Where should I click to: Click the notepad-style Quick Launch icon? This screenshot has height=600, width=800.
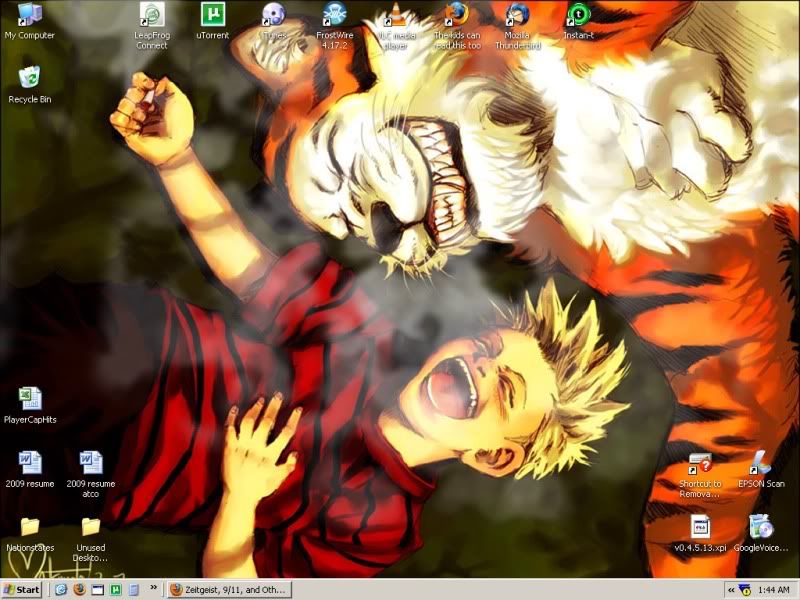click(x=134, y=590)
